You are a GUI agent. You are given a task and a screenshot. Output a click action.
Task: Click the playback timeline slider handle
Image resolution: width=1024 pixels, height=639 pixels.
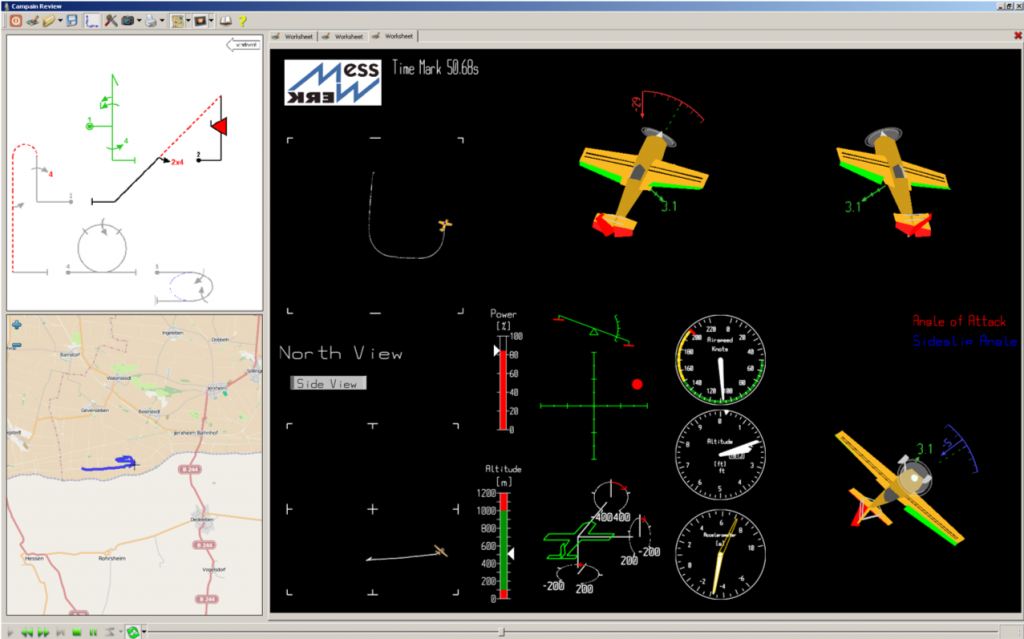(502, 632)
